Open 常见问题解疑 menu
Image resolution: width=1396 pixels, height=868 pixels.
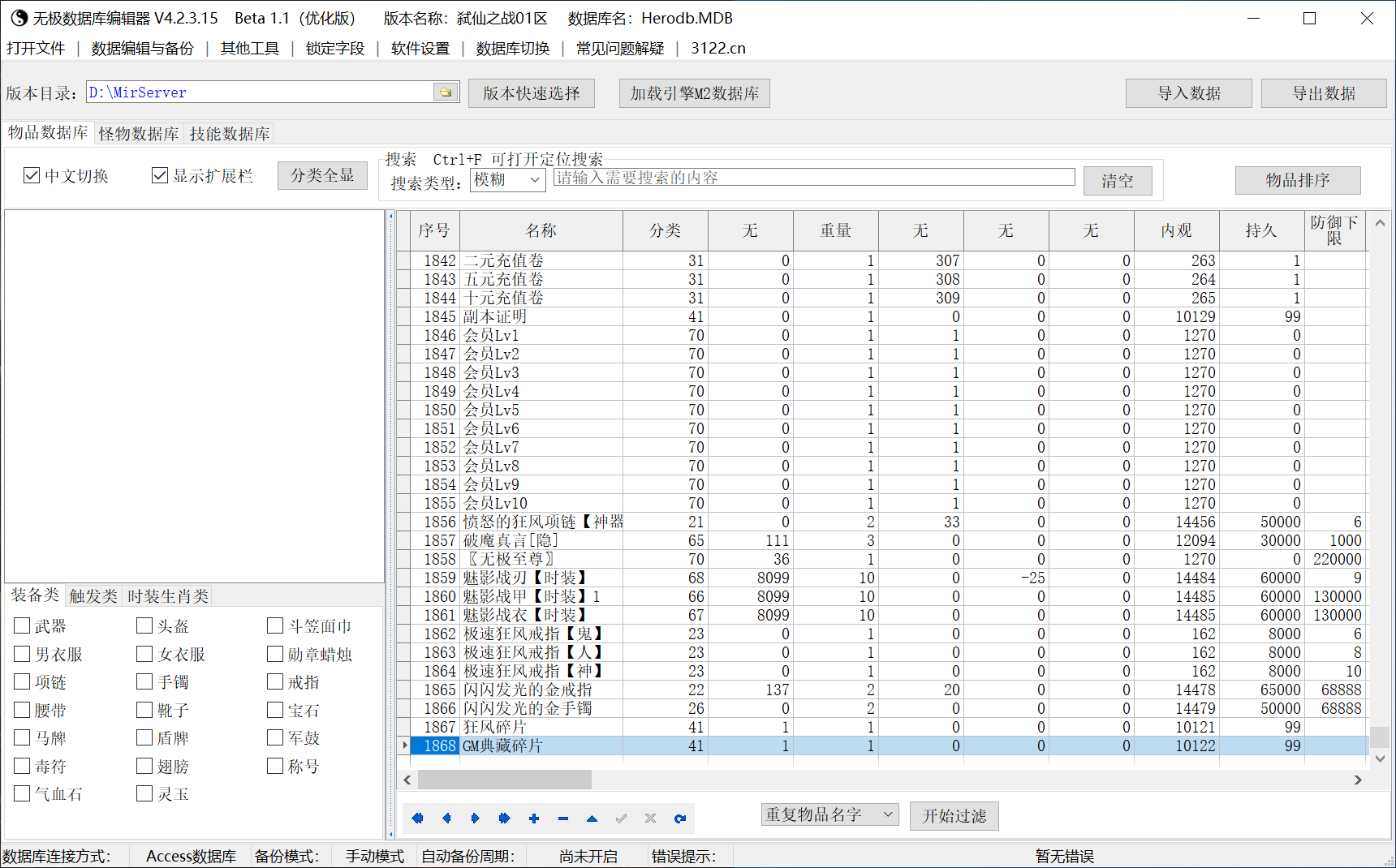[x=620, y=48]
